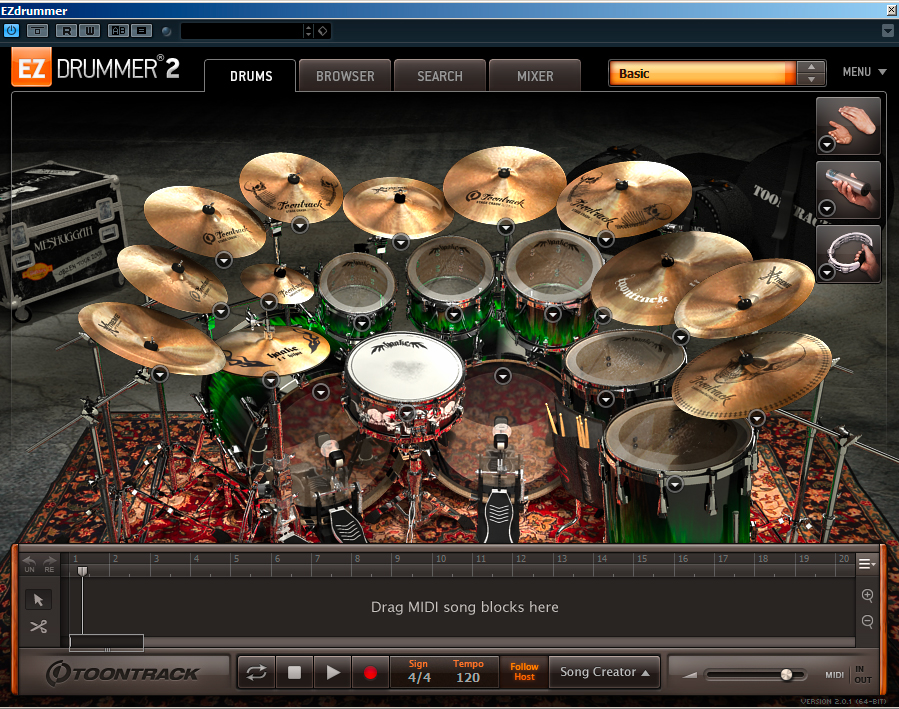Open the hand claps instrument dropdown arrow
The image size is (899, 709).
coord(827,144)
